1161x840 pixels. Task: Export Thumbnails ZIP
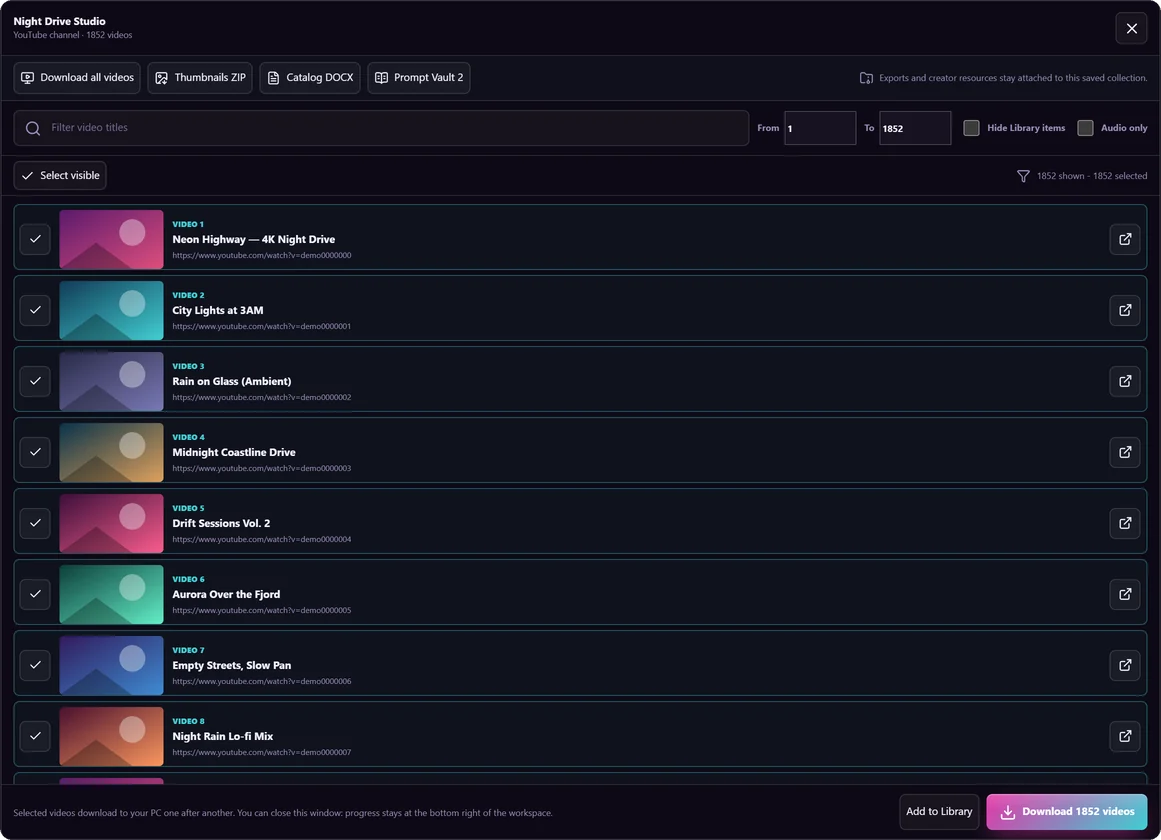click(200, 78)
